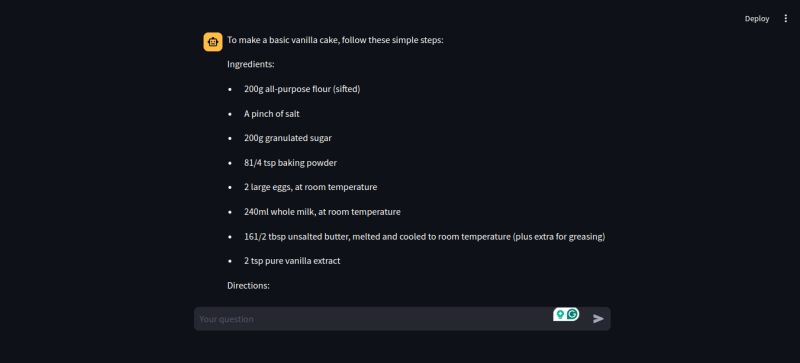Click the yellow robot assistant avatar
This screenshot has height=363, width=800.
coord(213,42)
